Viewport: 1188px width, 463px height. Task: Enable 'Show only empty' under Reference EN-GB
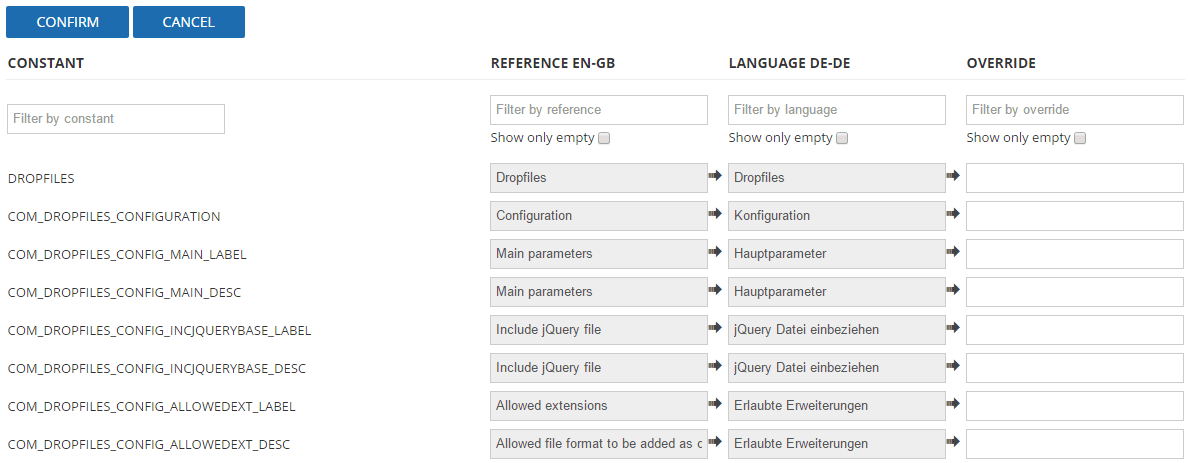click(x=604, y=139)
